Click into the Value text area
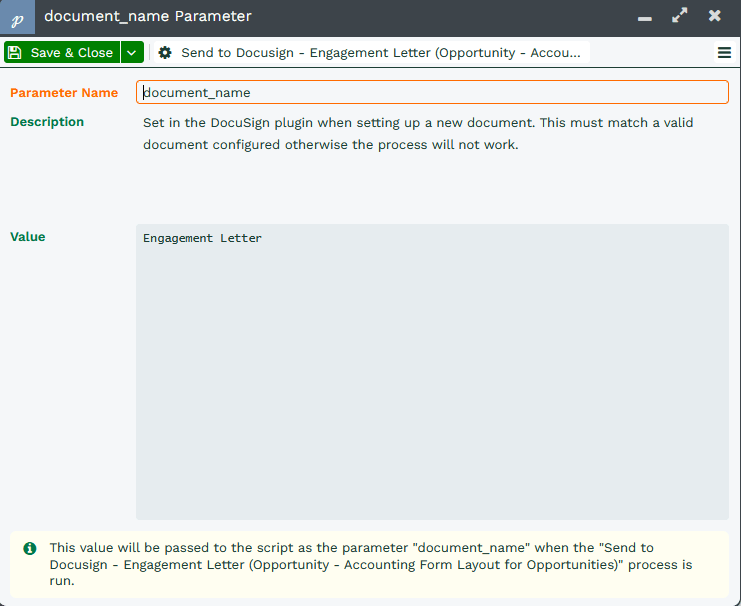The height and width of the screenshot is (606, 741). [432, 372]
